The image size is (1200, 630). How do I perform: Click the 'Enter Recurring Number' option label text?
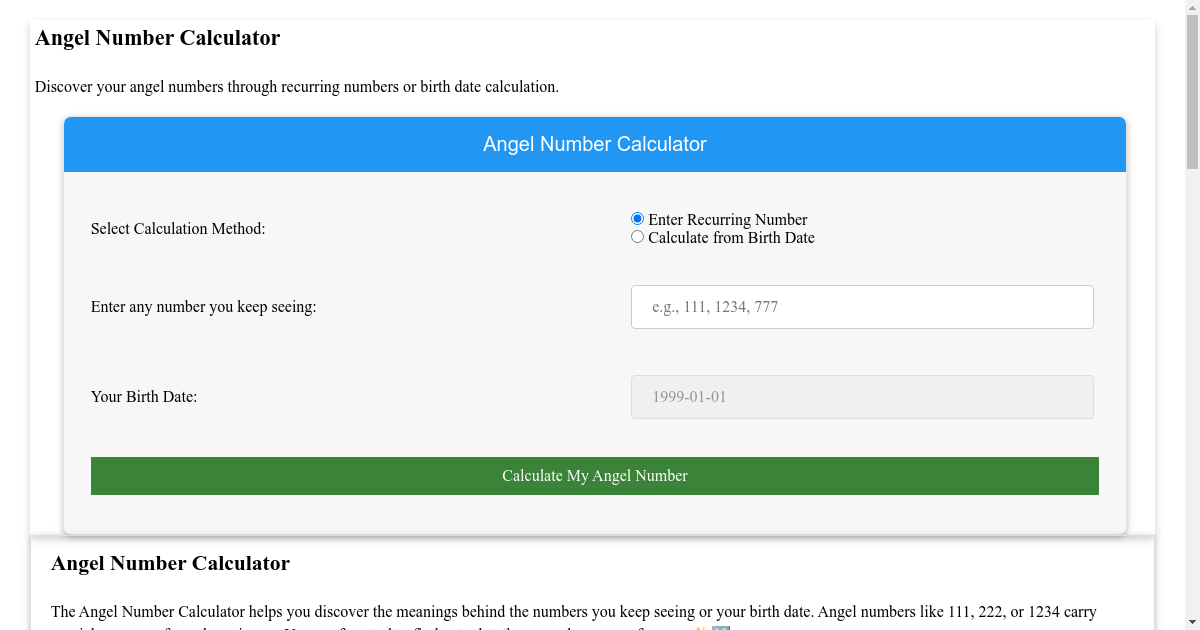(727, 220)
